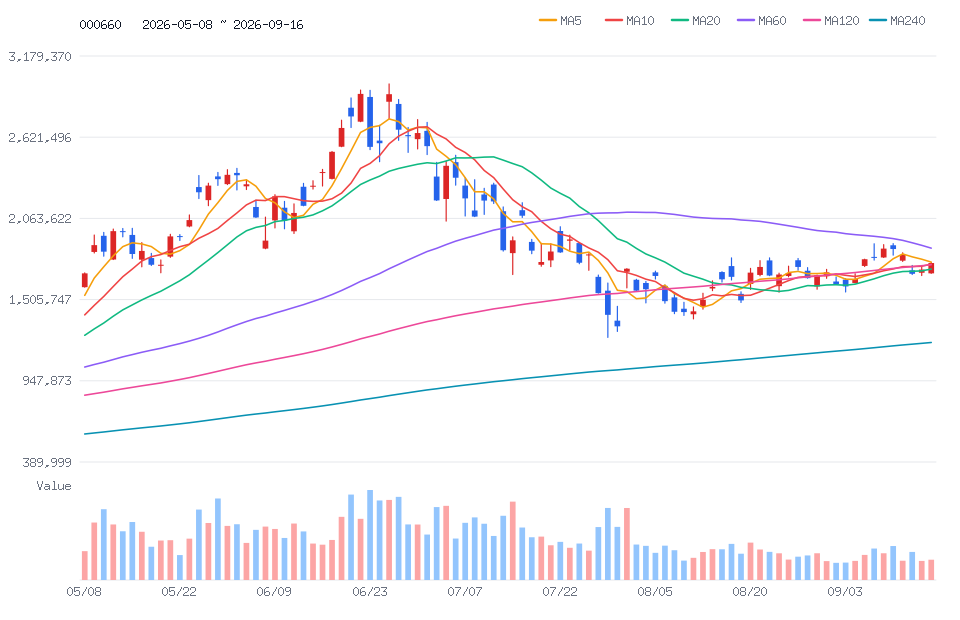
Task: Click the 1,505,747 price axis label
Action: [40, 299]
